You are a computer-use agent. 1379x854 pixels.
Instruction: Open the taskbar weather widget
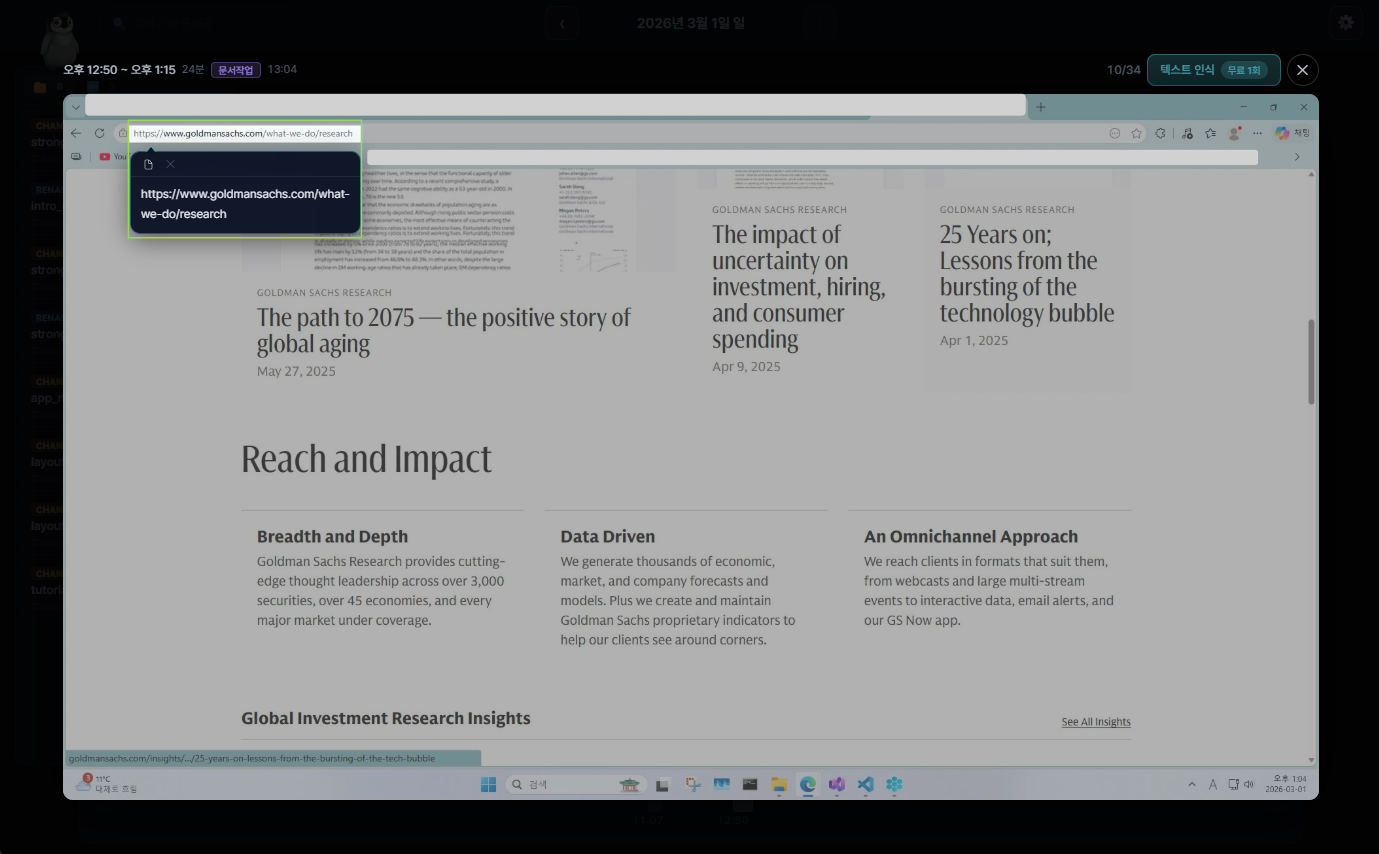point(106,784)
